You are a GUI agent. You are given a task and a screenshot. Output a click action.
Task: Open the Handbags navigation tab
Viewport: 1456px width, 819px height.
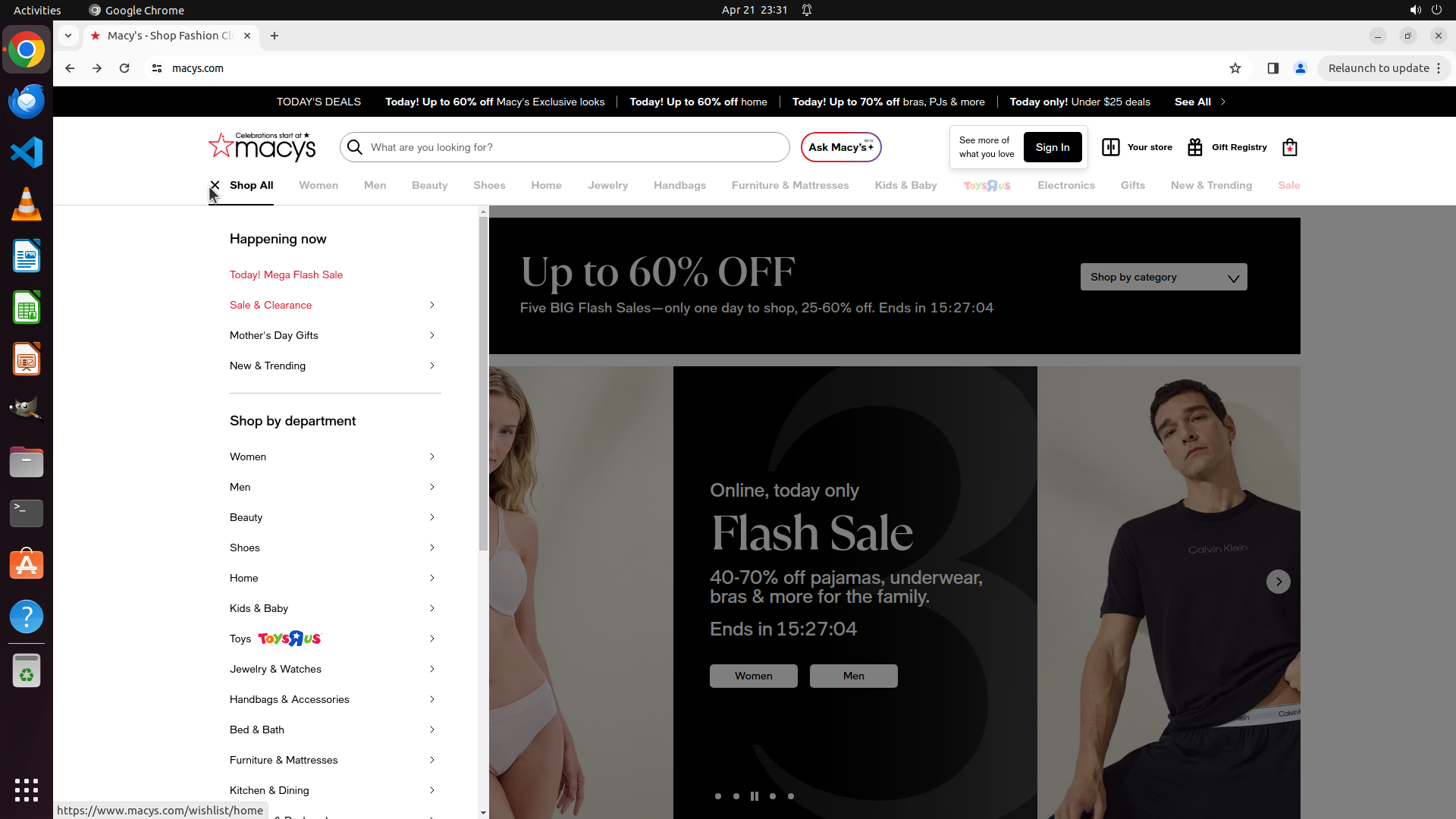pyautogui.click(x=679, y=185)
